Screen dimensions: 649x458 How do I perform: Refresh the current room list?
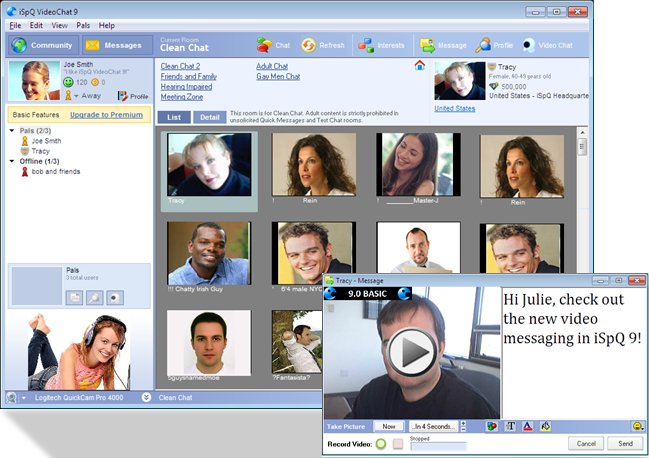pos(322,45)
